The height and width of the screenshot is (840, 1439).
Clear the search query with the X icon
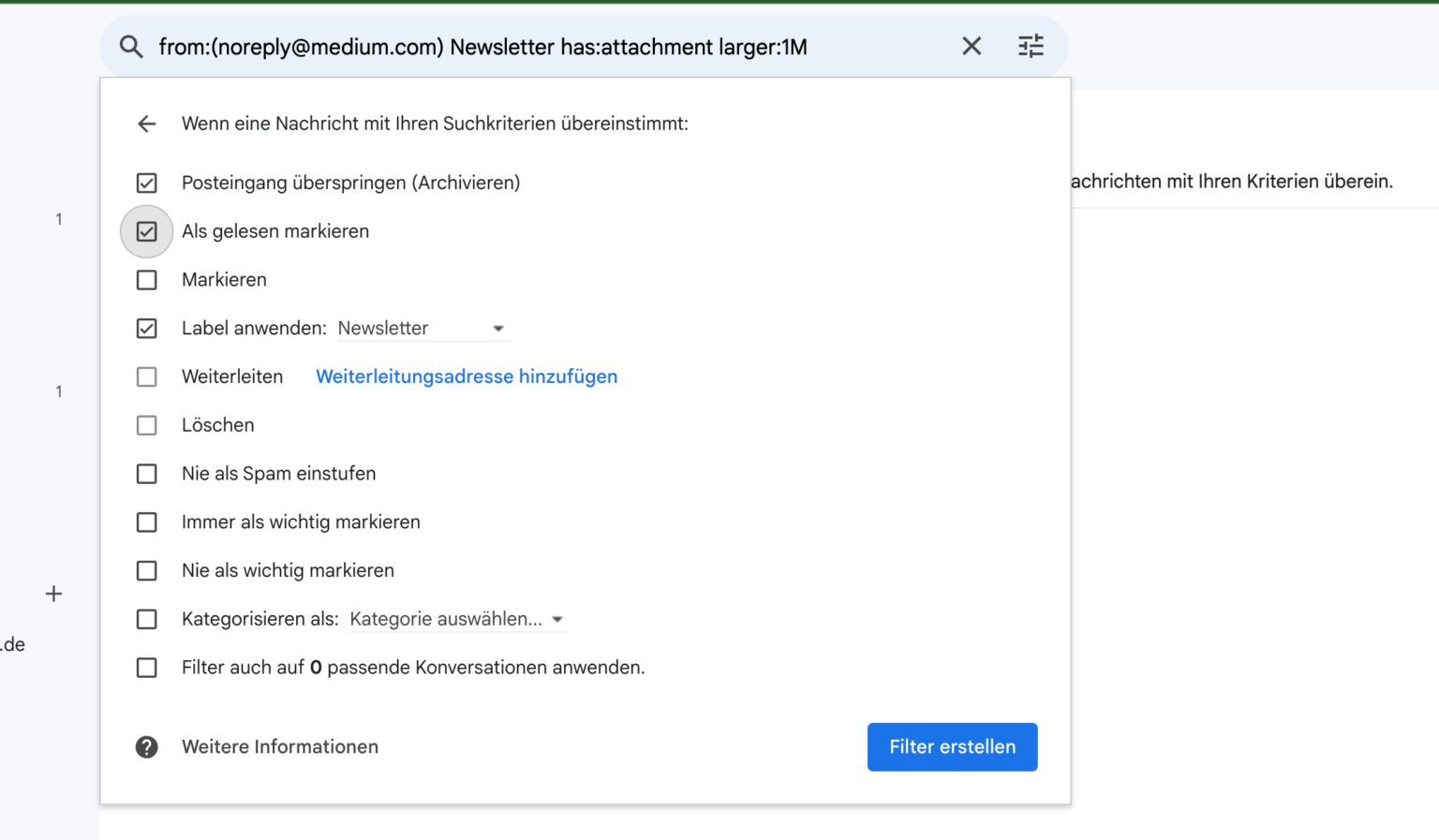click(972, 46)
